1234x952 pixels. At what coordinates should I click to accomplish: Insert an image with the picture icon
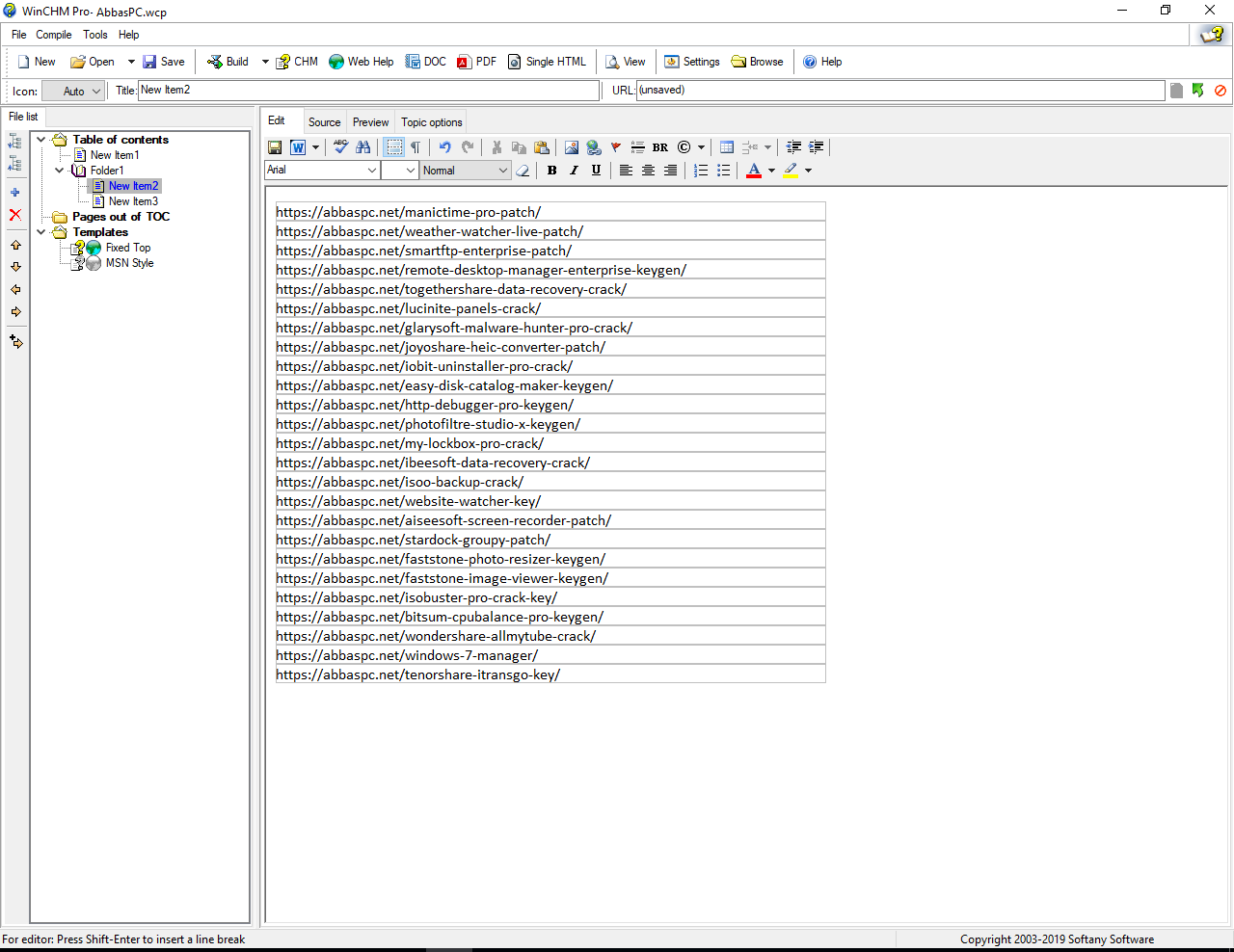572,147
